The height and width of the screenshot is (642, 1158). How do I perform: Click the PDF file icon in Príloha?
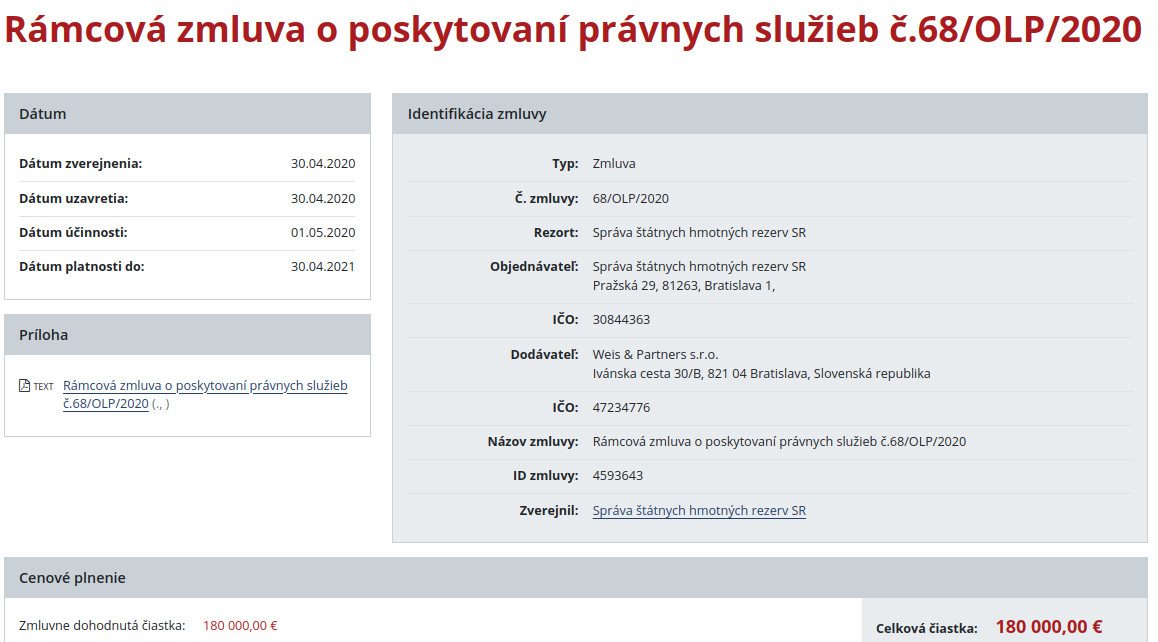point(25,386)
